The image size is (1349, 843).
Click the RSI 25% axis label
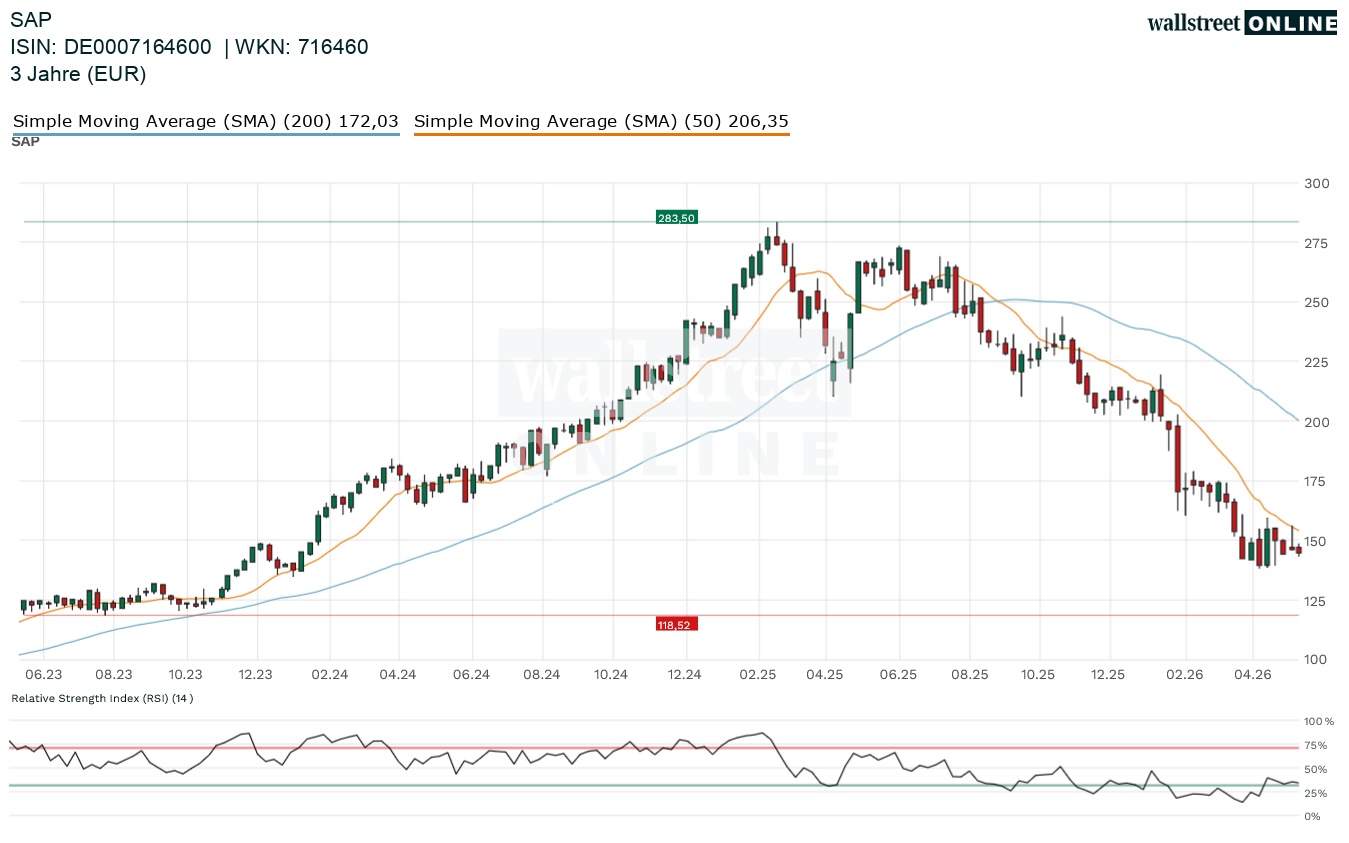click(1317, 793)
